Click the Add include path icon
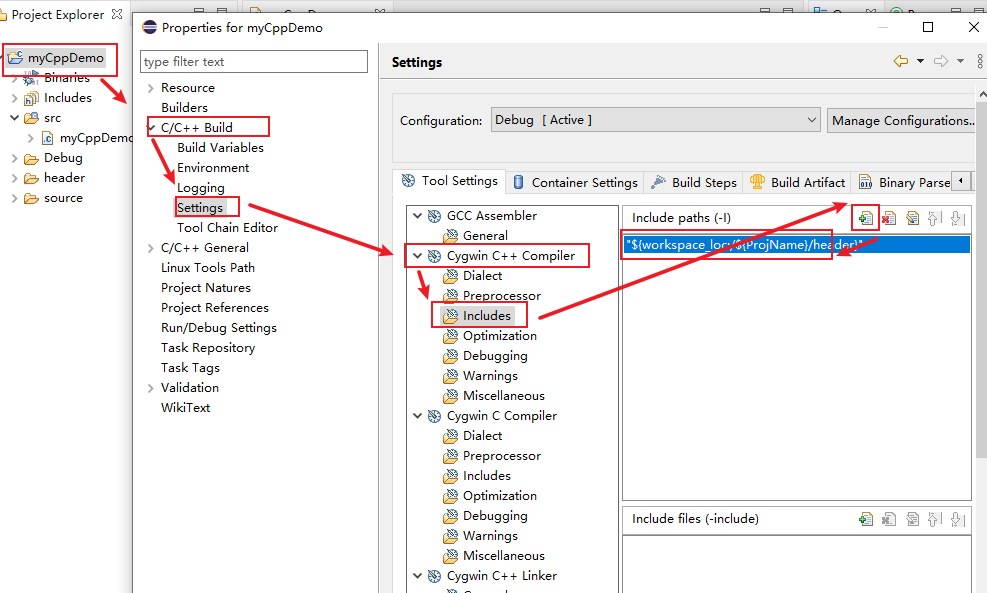987x593 pixels. (x=865, y=217)
